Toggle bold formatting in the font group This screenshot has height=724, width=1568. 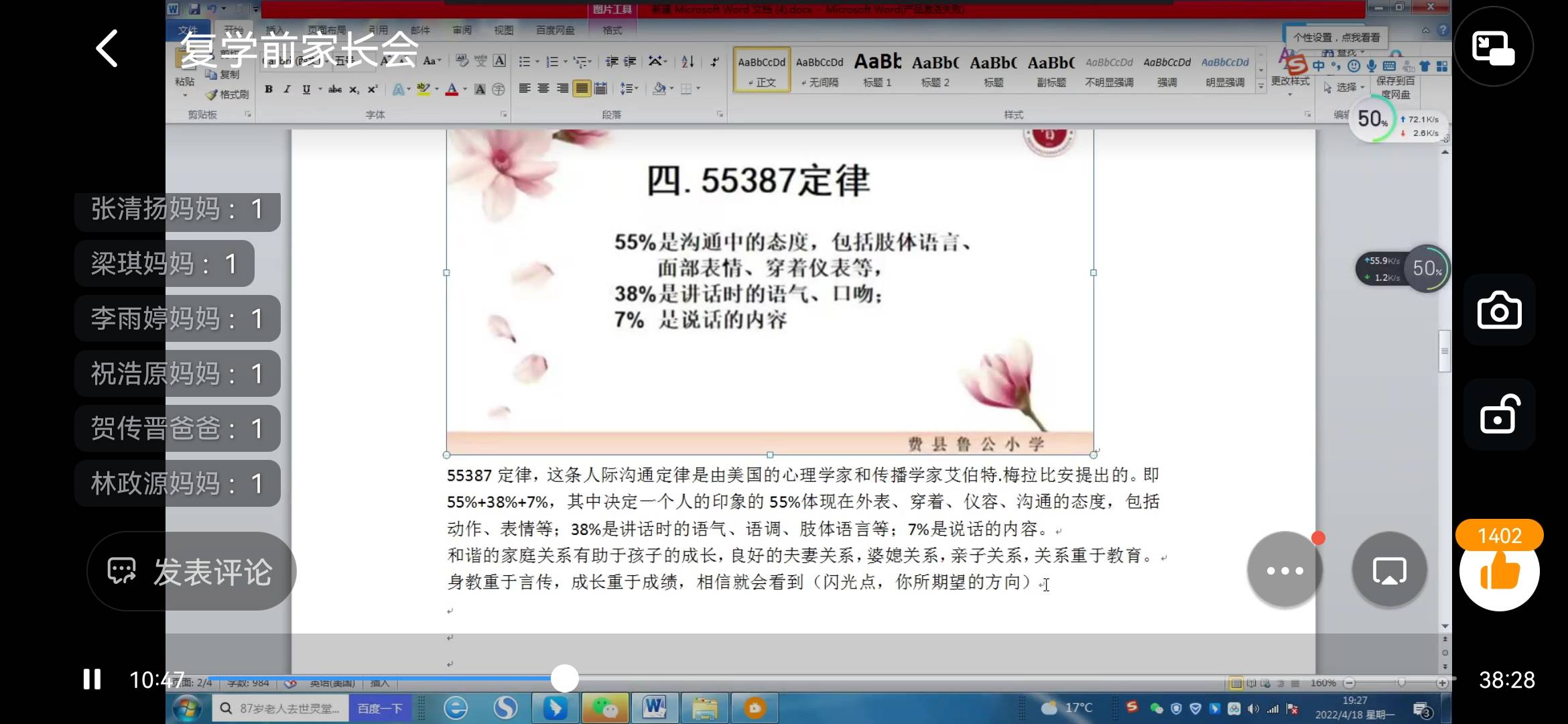tap(268, 88)
